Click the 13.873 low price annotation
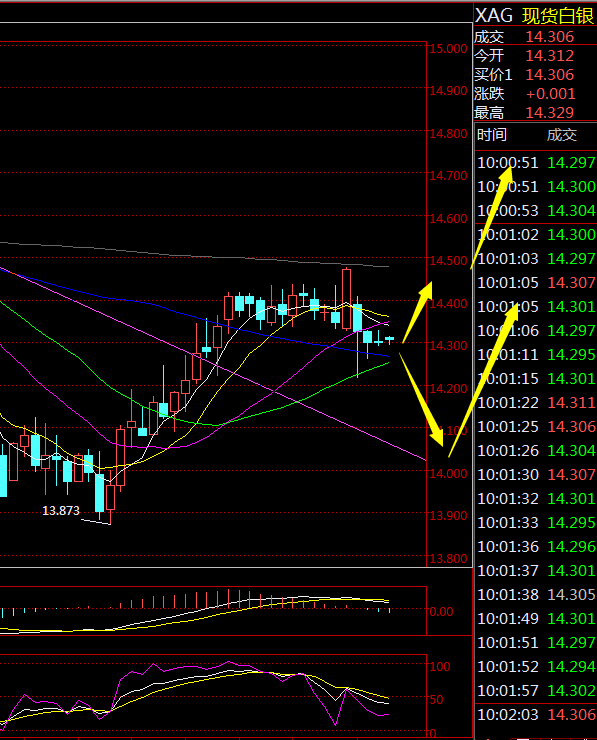Viewport: 597px width, 740px height. click(x=61, y=511)
